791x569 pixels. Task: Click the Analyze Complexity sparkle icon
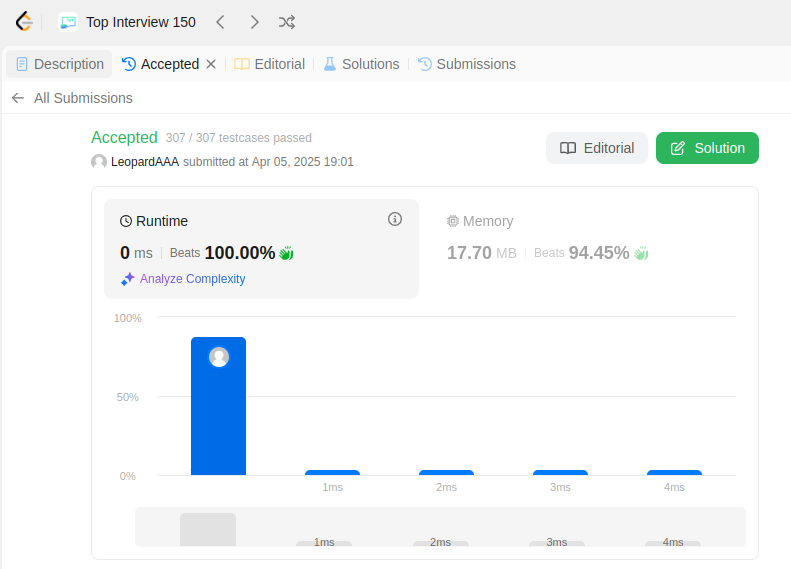[x=128, y=279]
